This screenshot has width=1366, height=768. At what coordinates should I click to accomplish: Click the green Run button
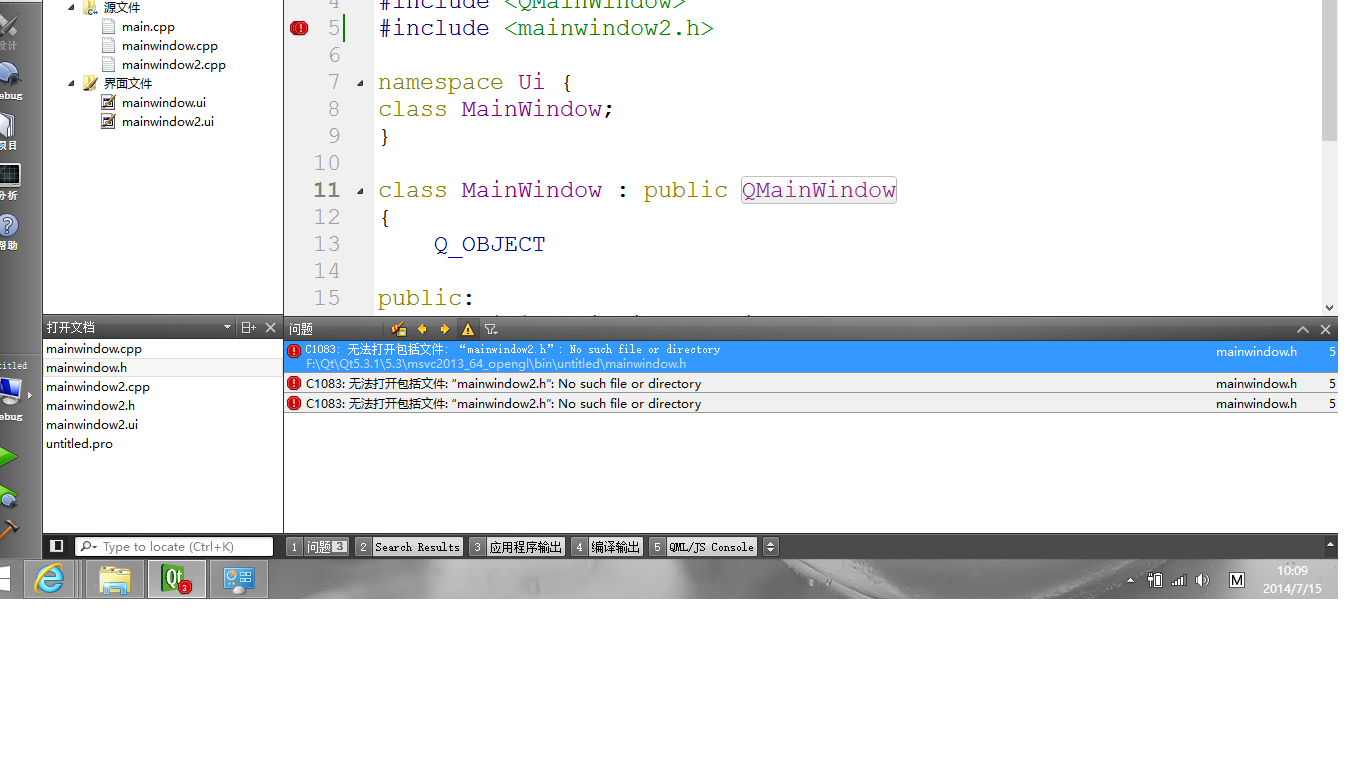8,457
